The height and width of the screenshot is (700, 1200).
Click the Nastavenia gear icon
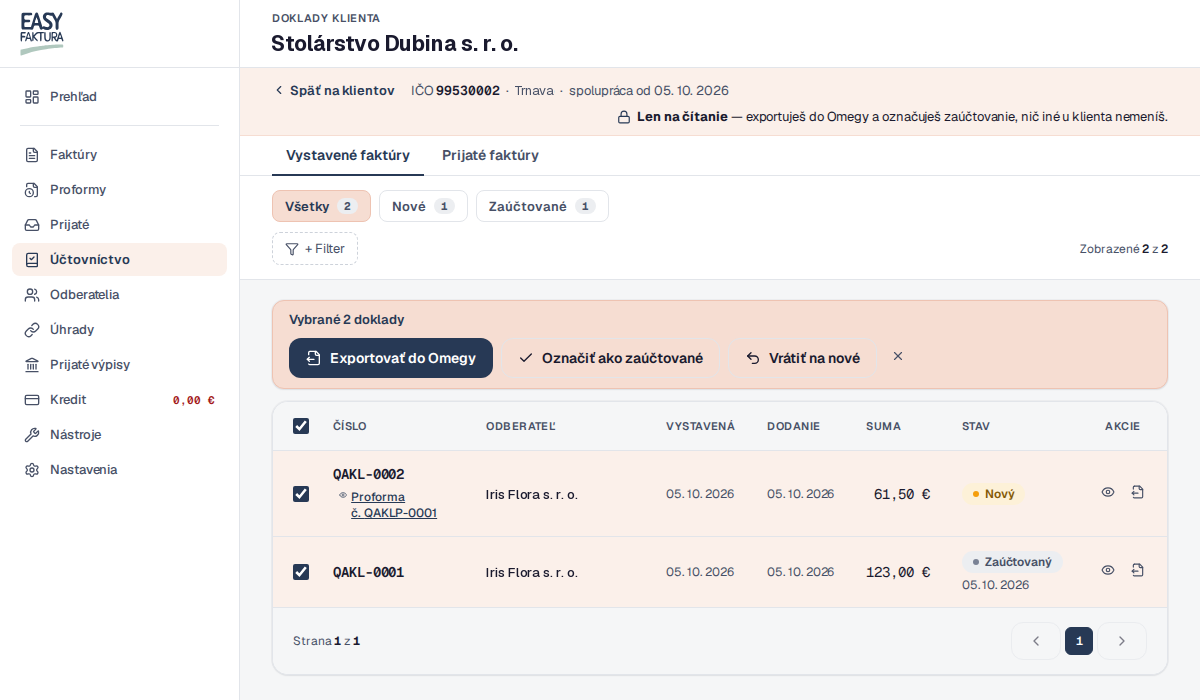pos(32,470)
